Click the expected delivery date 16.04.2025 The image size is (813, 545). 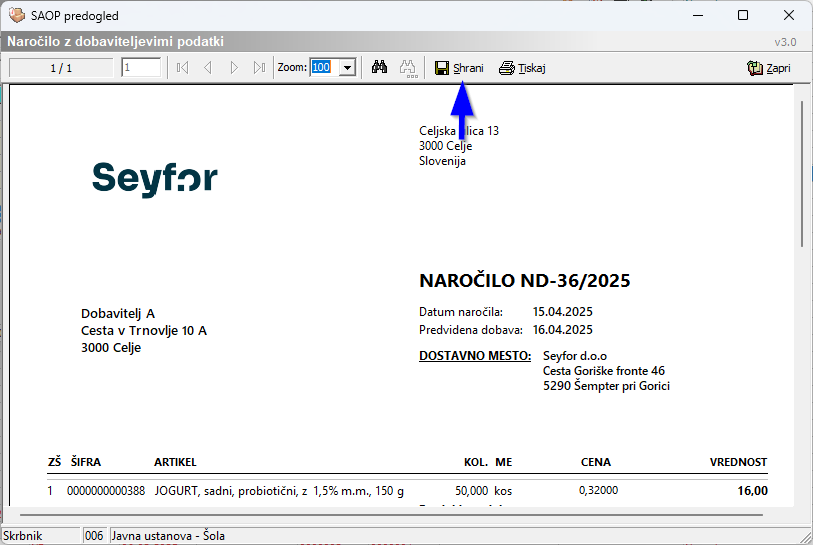coord(563,330)
